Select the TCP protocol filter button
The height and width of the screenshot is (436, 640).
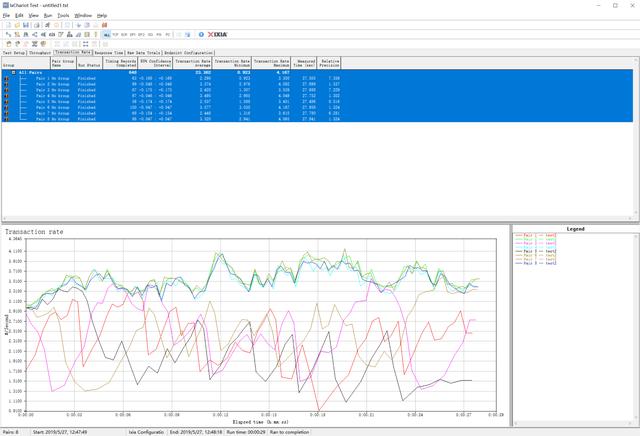(117, 34)
